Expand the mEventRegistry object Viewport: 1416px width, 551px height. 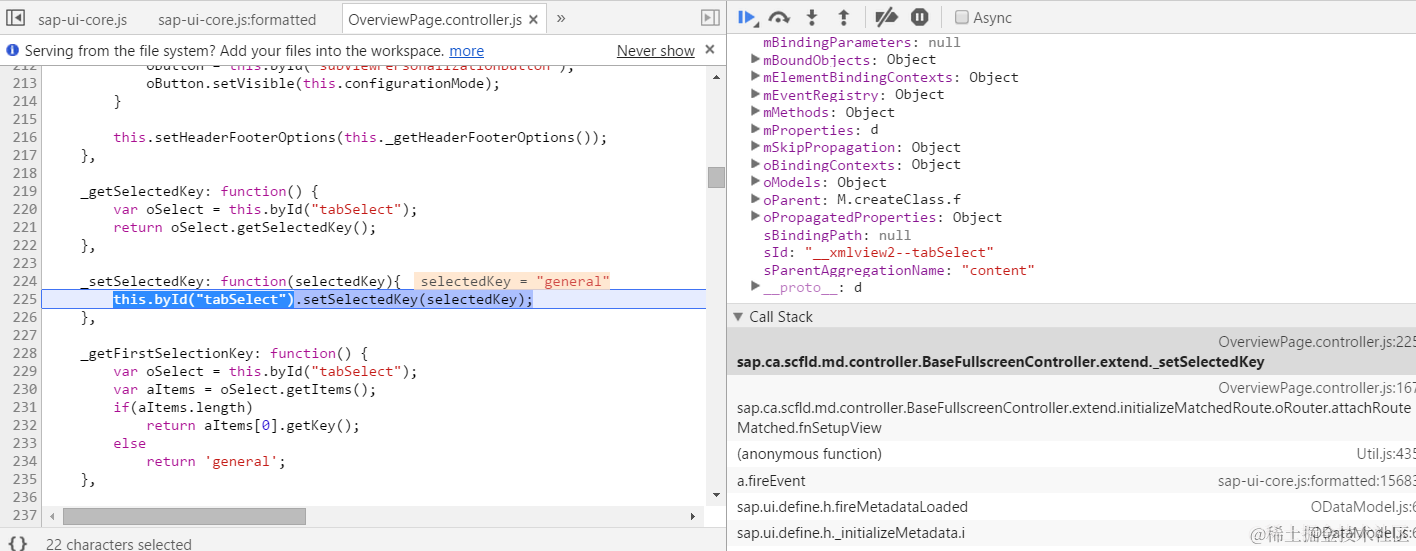click(x=756, y=95)
